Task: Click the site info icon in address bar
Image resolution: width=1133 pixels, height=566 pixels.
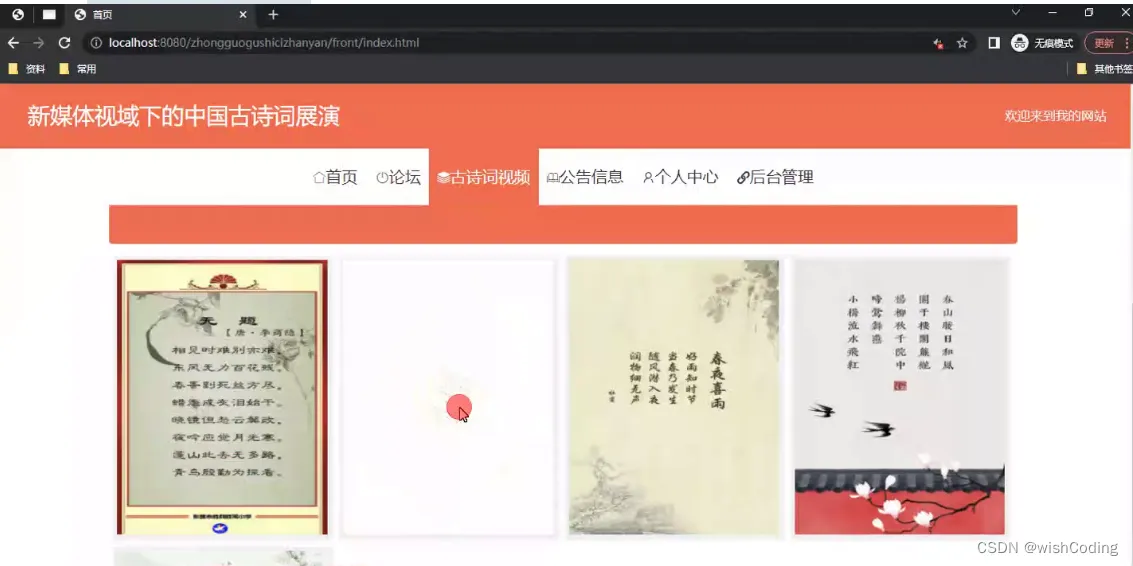Action: (96, 43)
